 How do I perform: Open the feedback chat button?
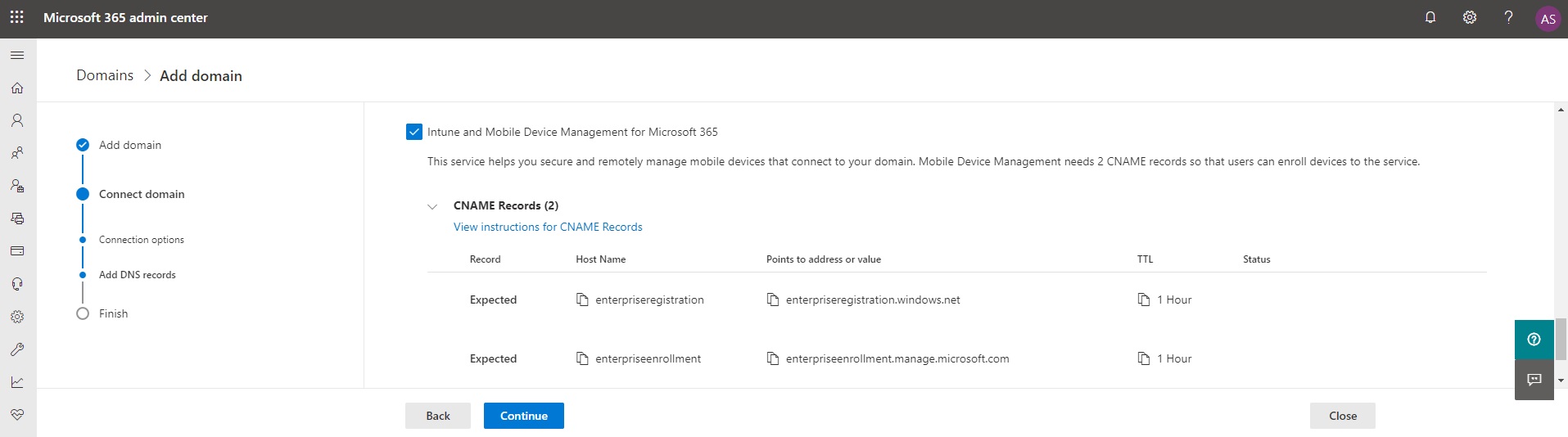pos(1534,380)
